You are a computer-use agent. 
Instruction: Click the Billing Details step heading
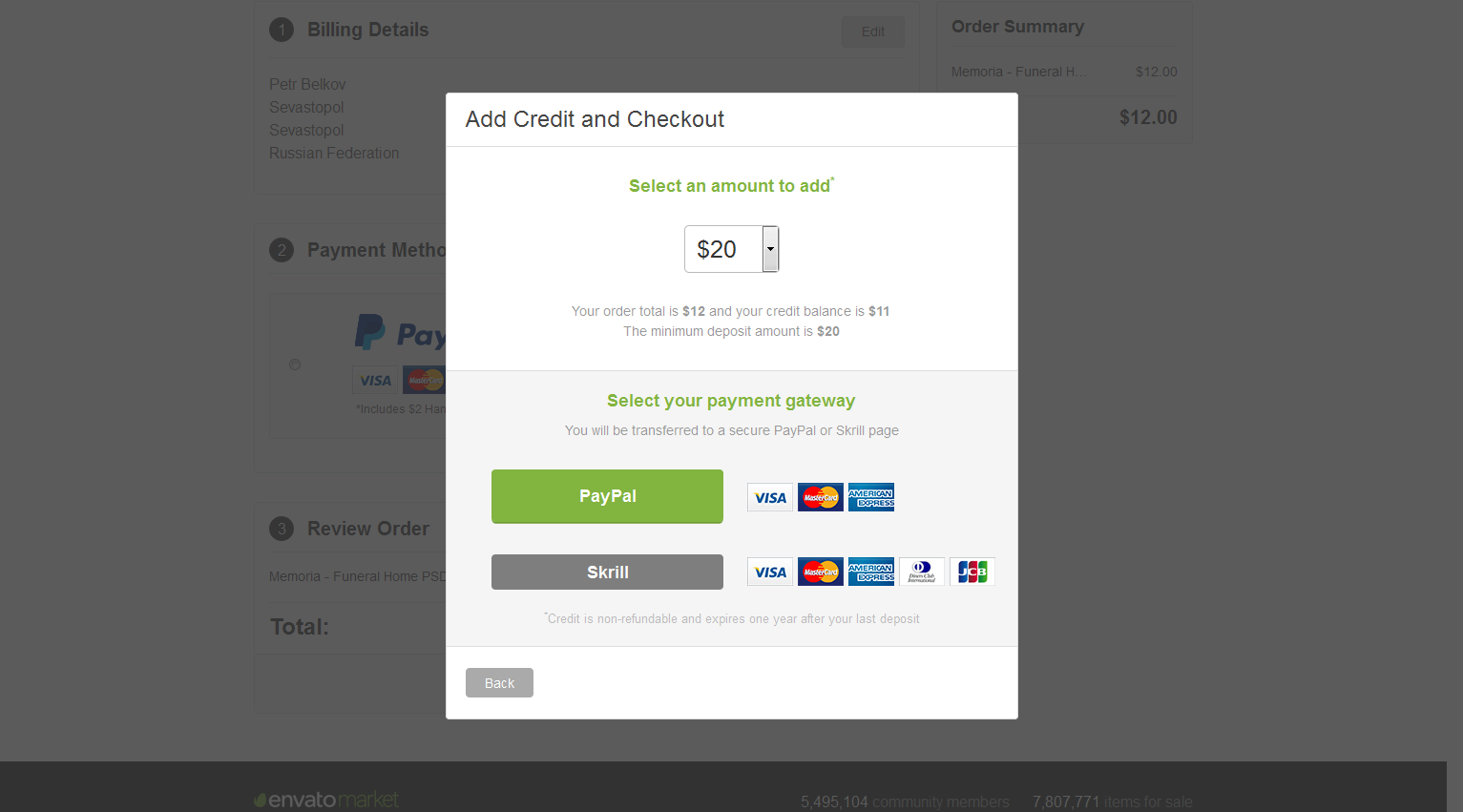[x=367, y=30]
